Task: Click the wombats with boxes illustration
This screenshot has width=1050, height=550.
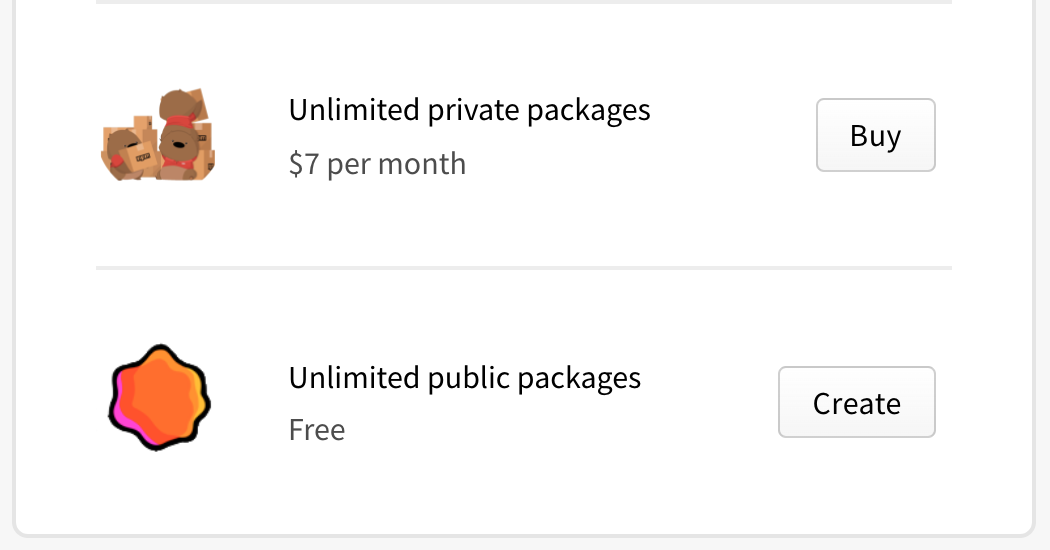Action: click(160, 135)
